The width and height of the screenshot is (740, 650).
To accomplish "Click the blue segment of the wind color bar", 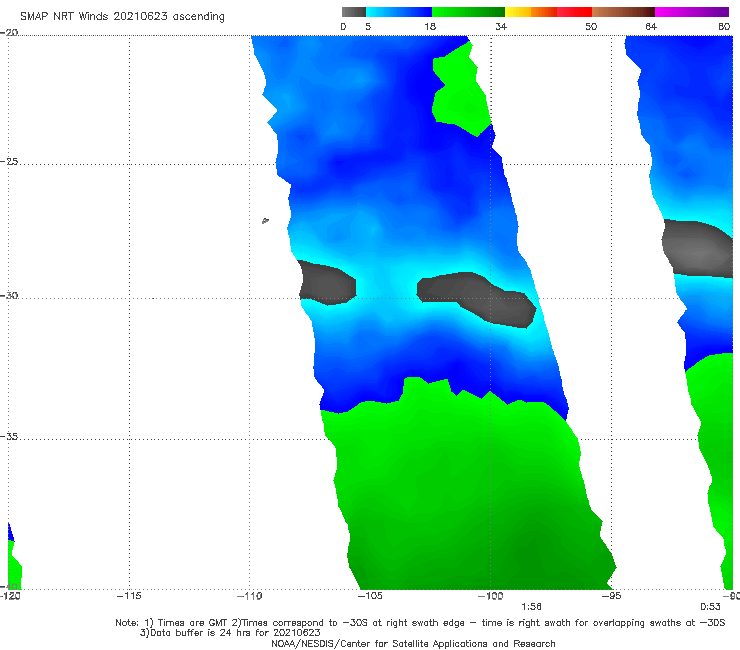I will (399, 12).
